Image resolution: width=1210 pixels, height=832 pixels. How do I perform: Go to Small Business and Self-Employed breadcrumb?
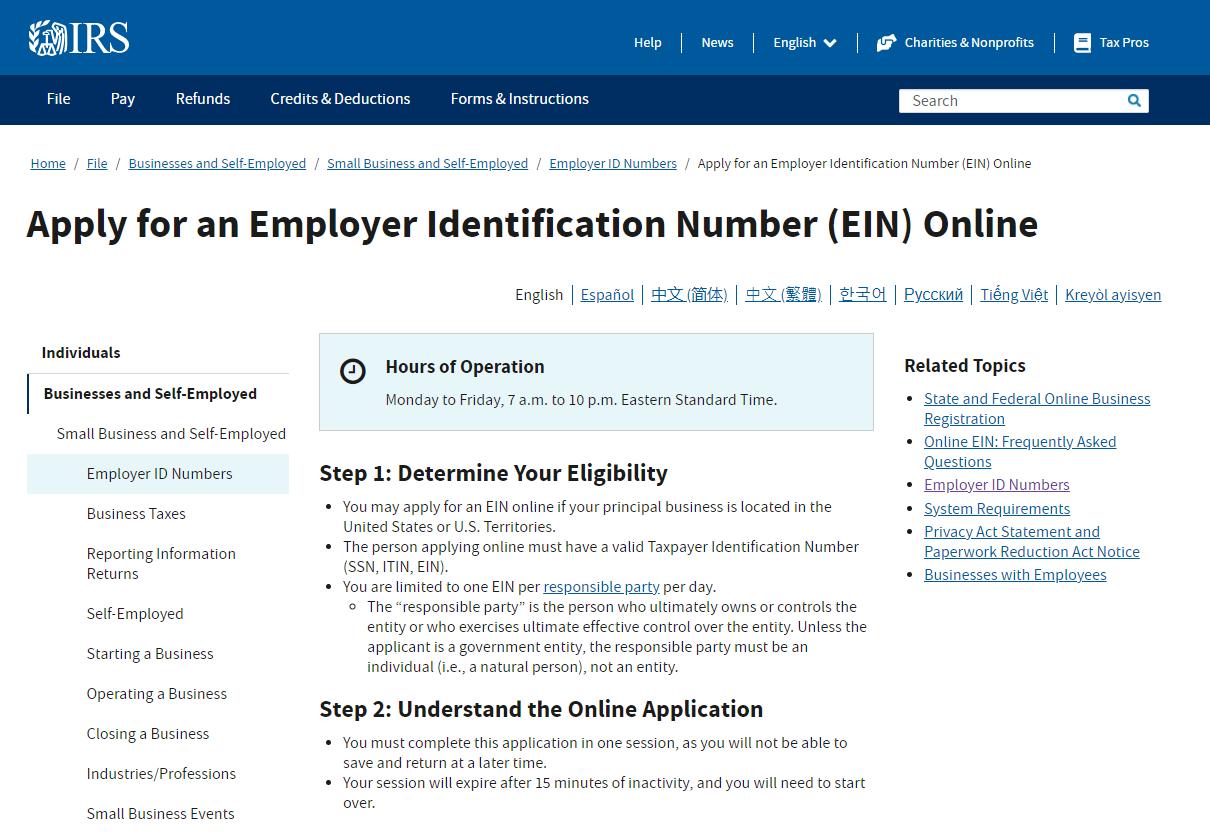[427, 164]
